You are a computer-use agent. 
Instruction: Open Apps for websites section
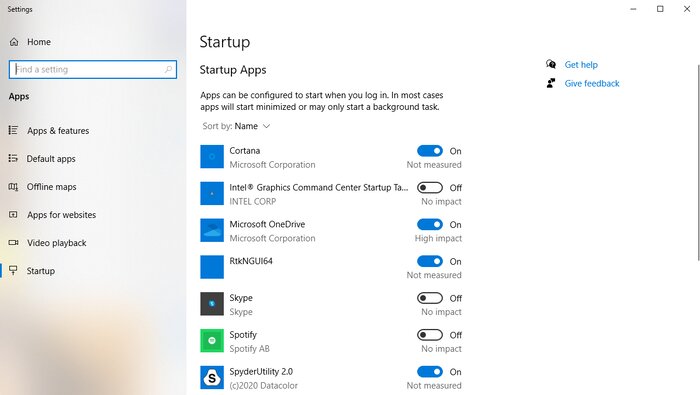point(62,215)
